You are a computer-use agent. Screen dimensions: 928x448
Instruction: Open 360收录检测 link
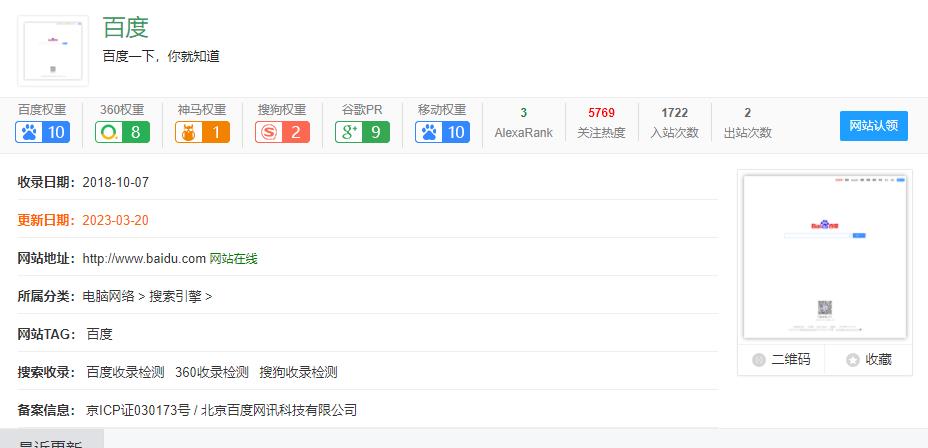point(212,372)
